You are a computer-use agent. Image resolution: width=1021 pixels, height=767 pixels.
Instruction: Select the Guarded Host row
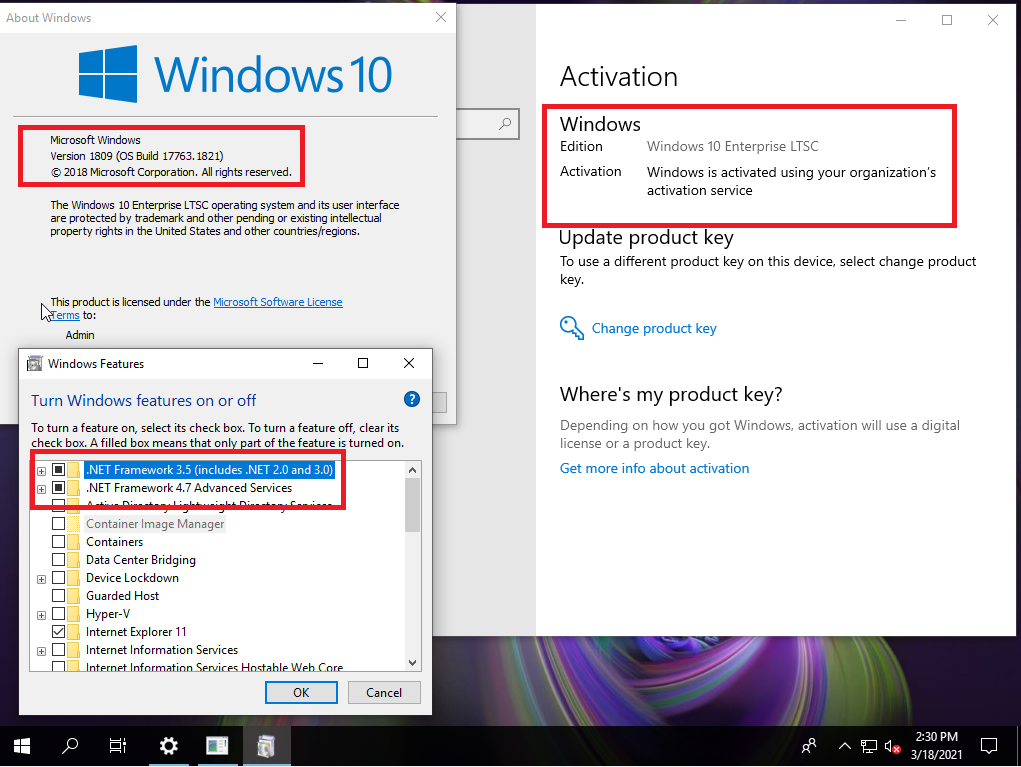click(122, 596)
